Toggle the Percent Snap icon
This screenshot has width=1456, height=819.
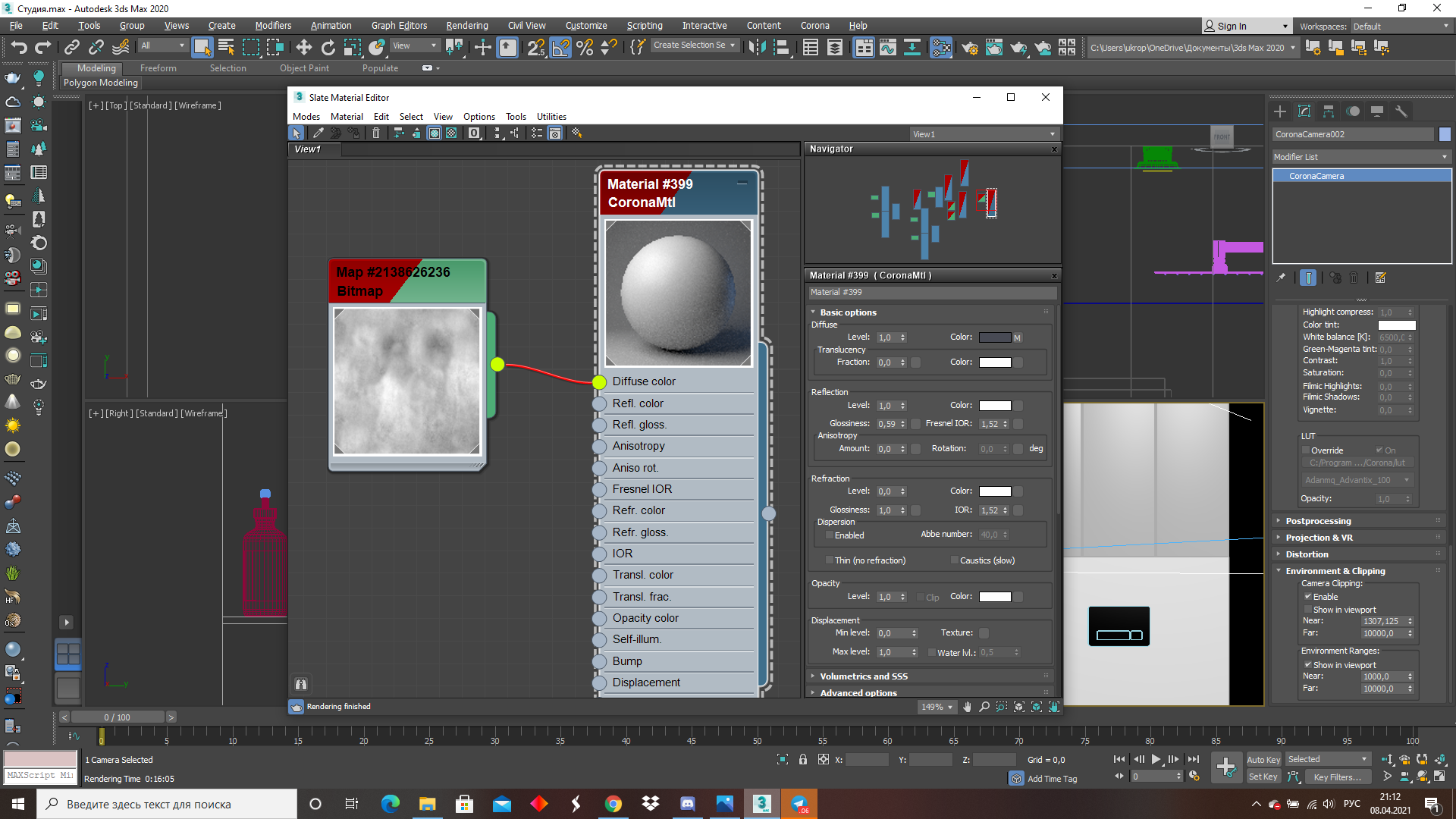click(x=585, y=47)
